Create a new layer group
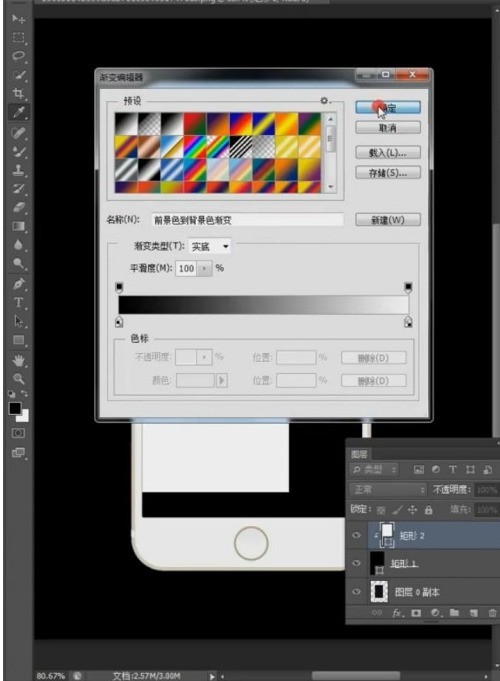 454,613
